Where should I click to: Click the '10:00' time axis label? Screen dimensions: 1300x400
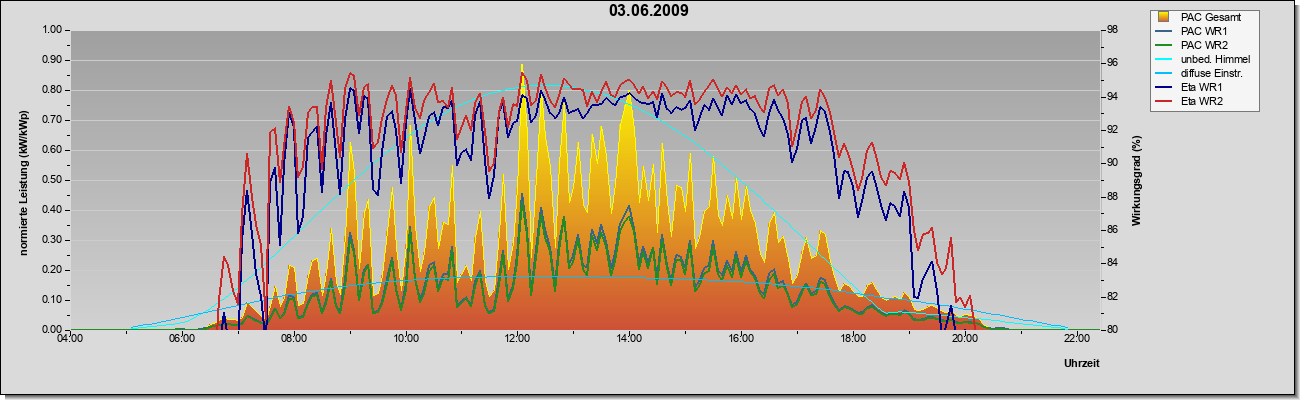tap(406, 339)
